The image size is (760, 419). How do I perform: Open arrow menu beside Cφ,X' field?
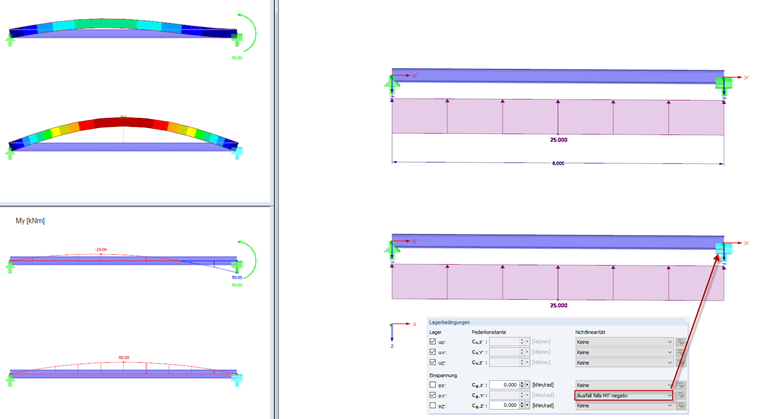point(527,385)
